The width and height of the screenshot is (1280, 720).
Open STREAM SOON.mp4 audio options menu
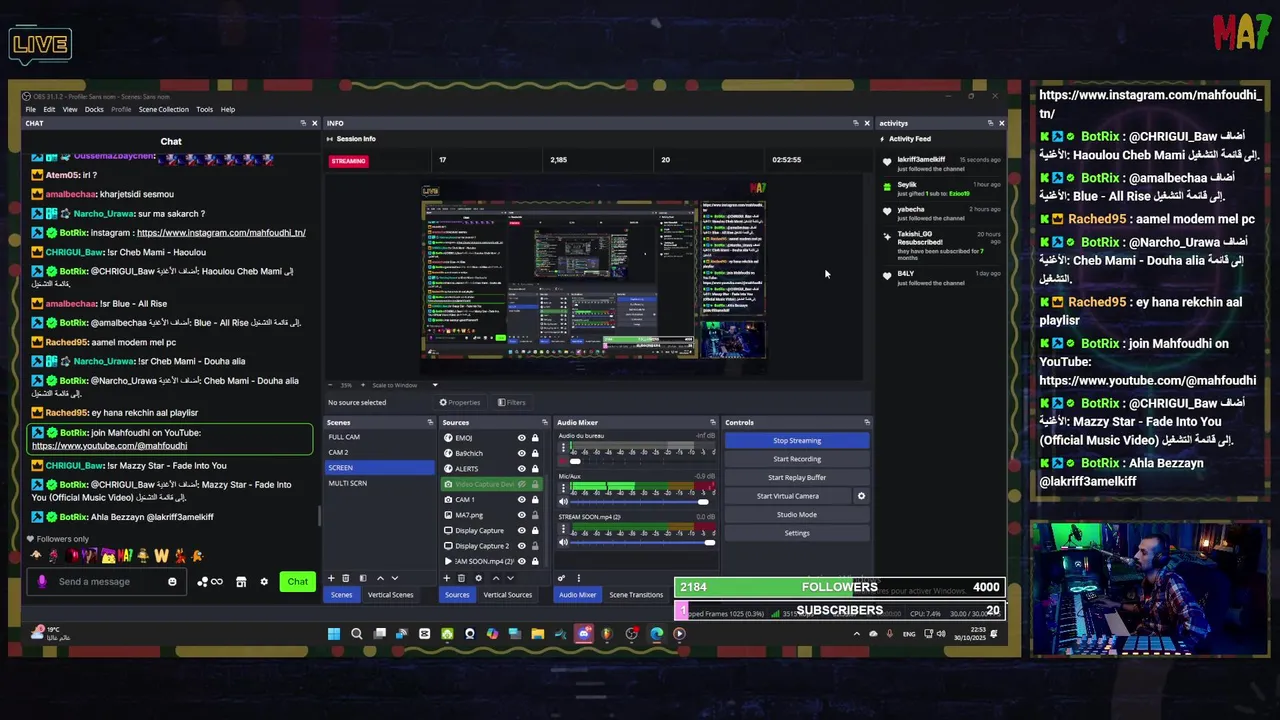coord(563,528)
